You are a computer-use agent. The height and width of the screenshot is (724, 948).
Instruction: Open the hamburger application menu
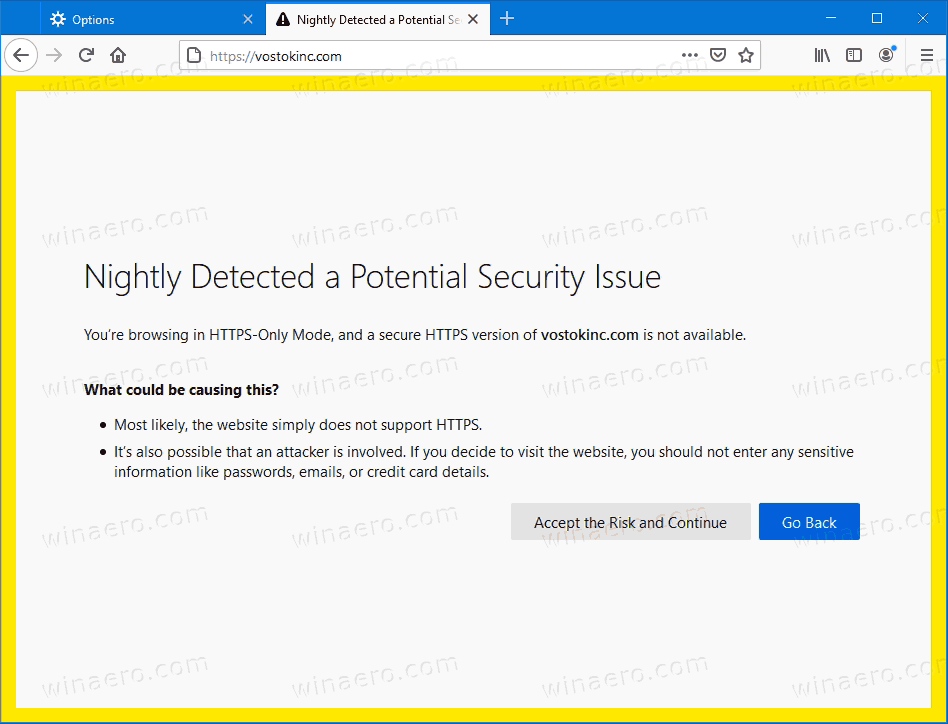tap(927, 56)
